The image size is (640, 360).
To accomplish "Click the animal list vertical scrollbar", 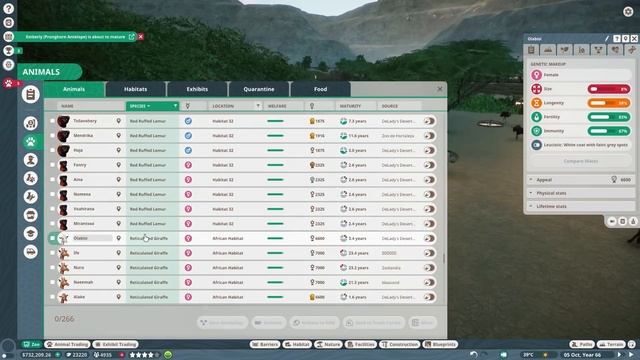I will coord(444,258).
